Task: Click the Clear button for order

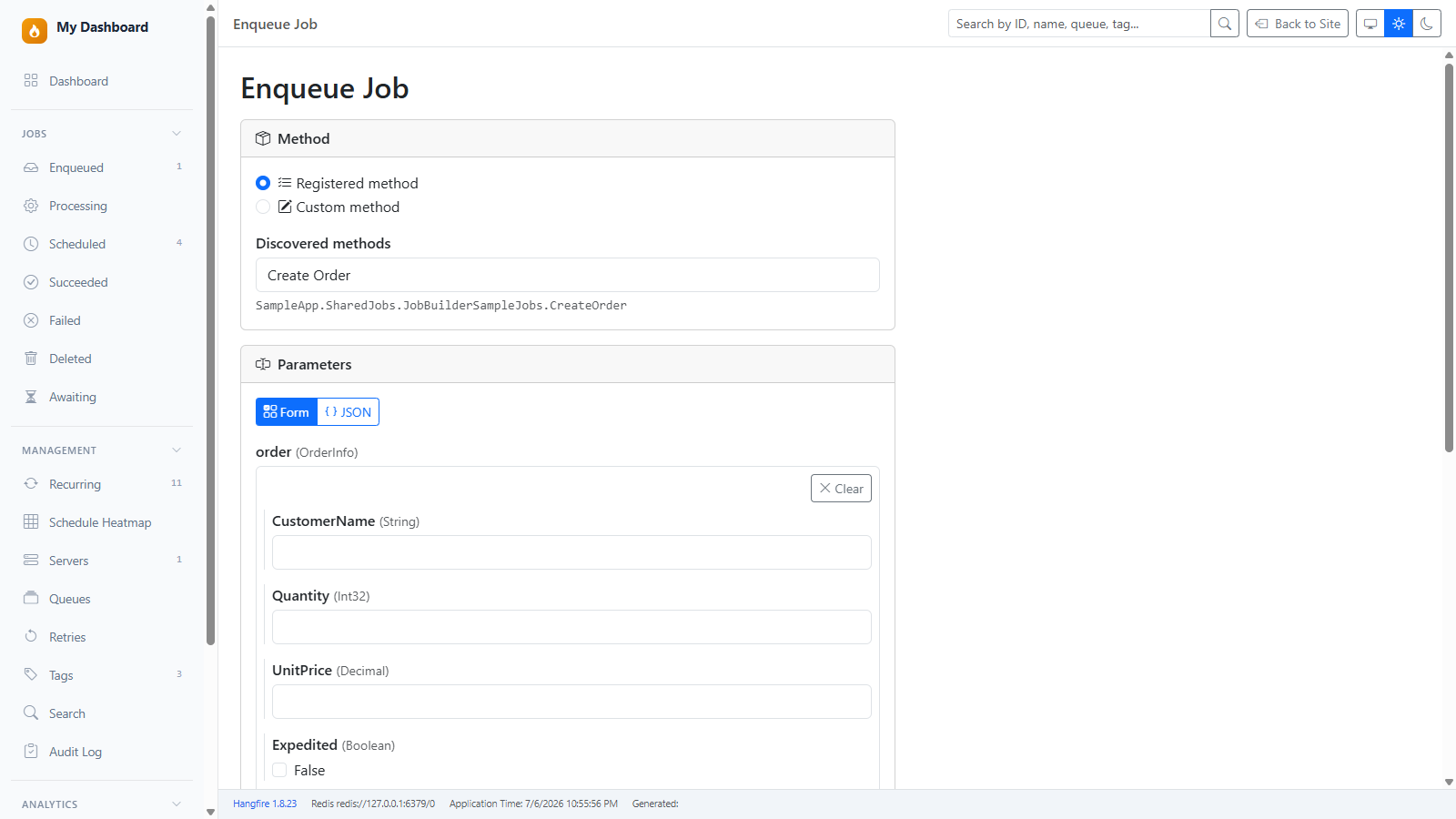Action: click(841, 489)
